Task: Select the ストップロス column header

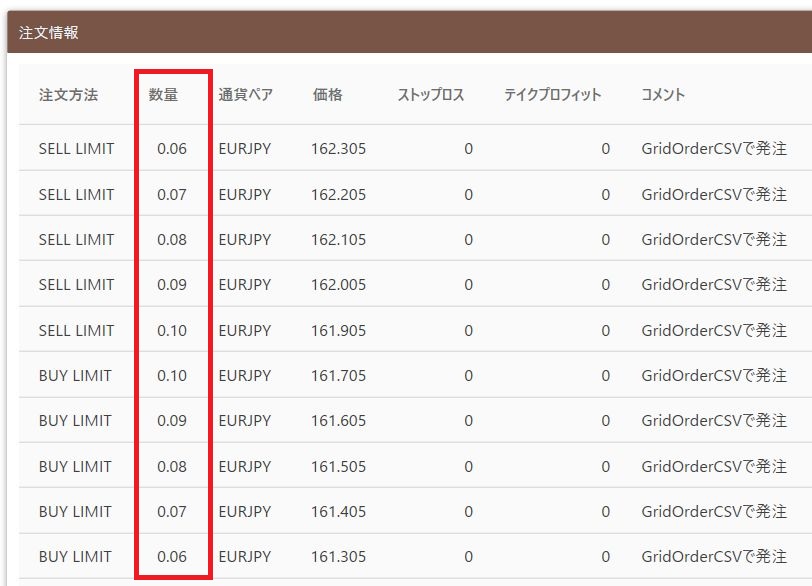Action: pos(431,95)
